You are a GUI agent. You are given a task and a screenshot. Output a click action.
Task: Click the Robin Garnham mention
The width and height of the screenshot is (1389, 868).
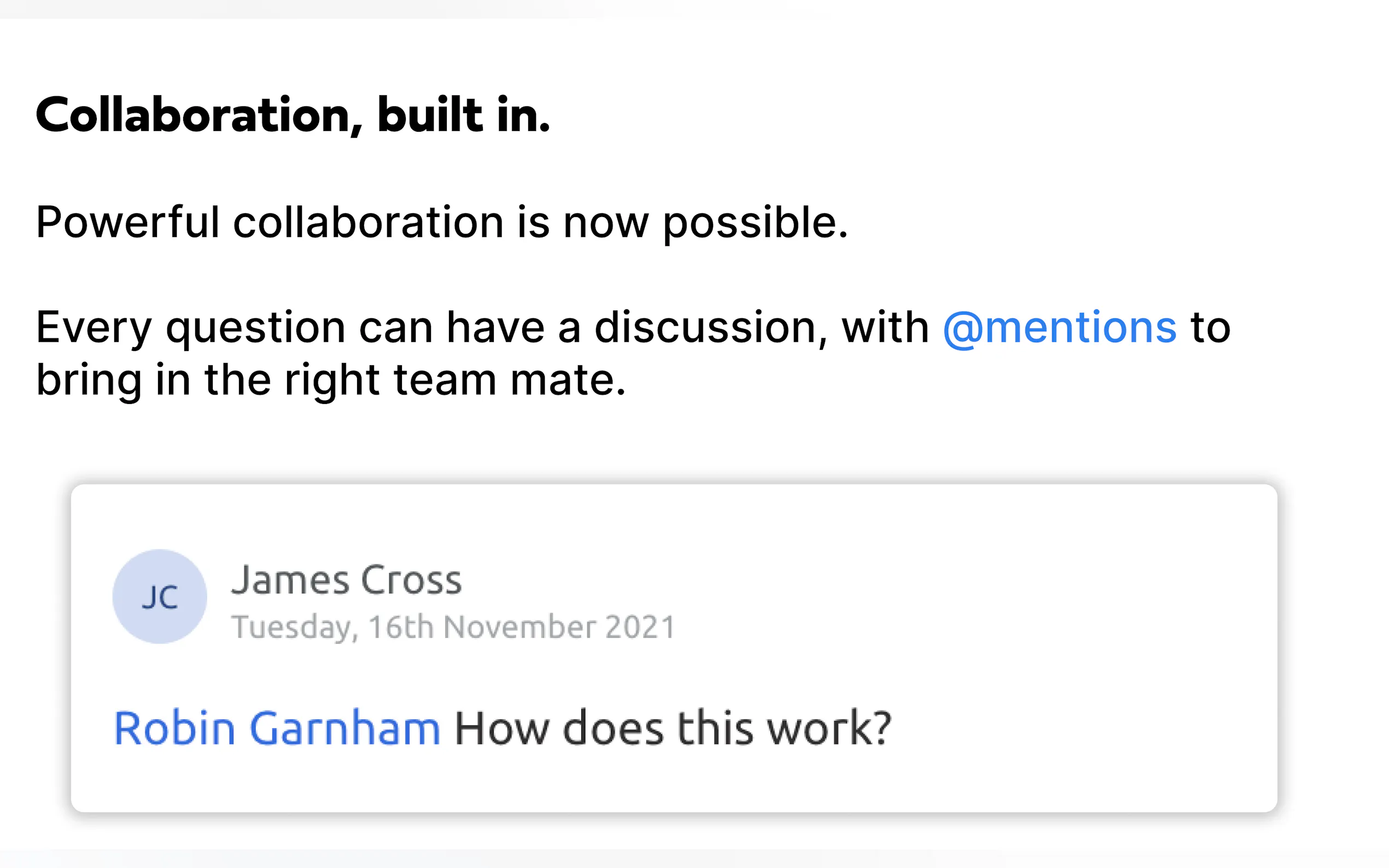(x=277, y=729)
